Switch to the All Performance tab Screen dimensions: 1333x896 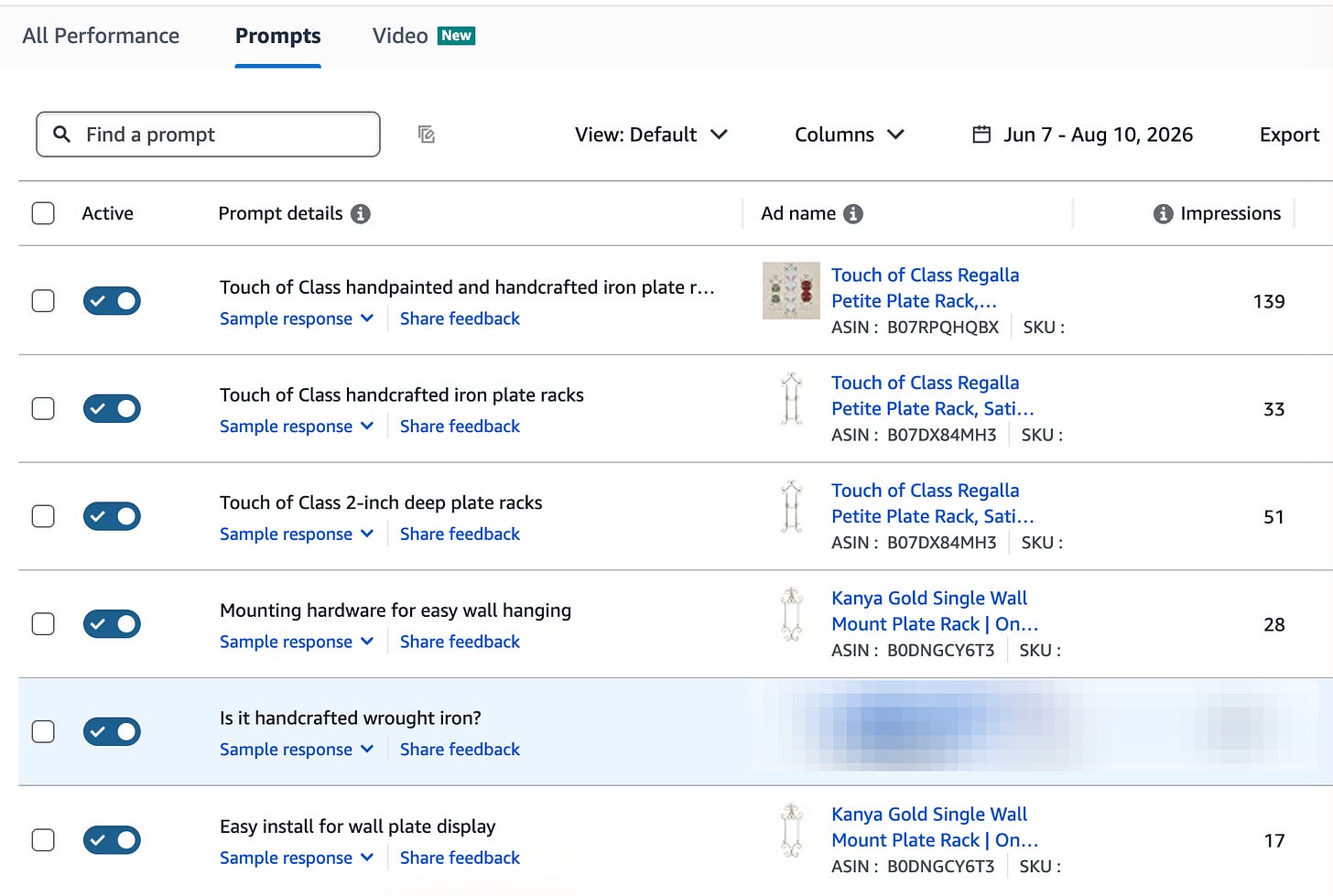coord(101,36)
